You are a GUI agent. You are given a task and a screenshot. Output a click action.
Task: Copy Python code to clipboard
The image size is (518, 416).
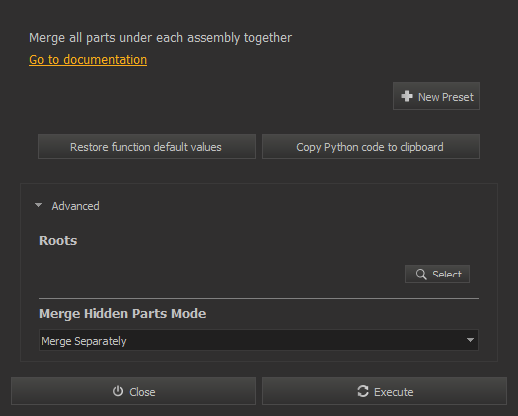click(371, 147)
